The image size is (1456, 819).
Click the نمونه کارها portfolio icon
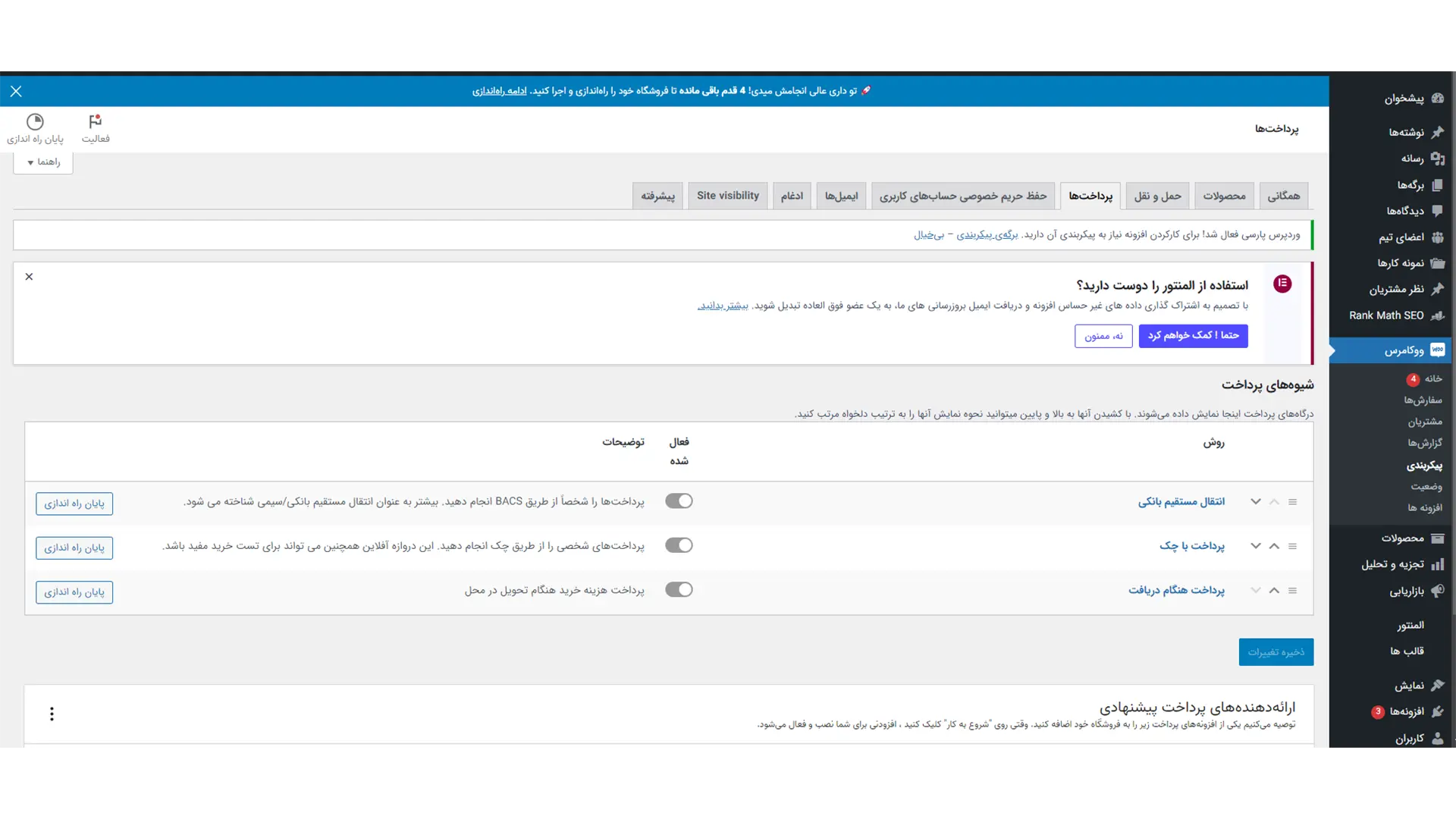pos(1438,263)
